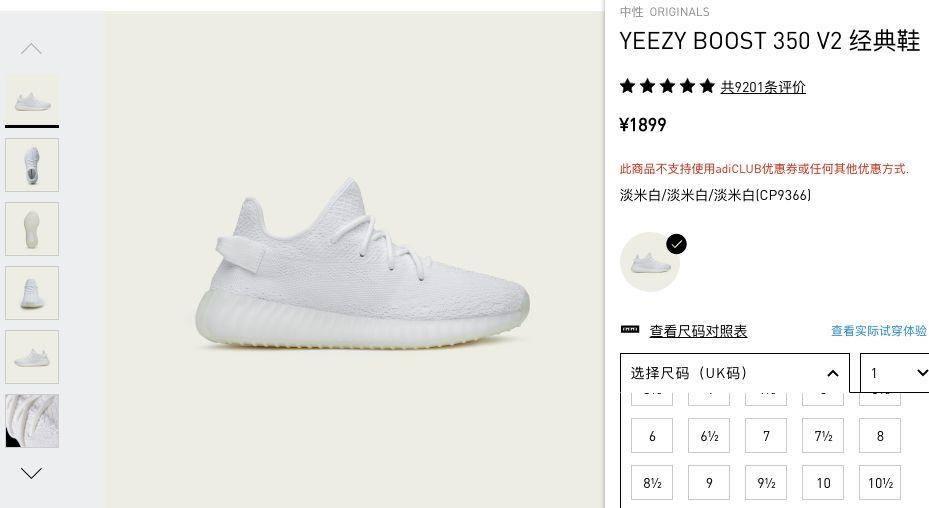Select size 8
The image size is (929, 508).
coord(880,436)
